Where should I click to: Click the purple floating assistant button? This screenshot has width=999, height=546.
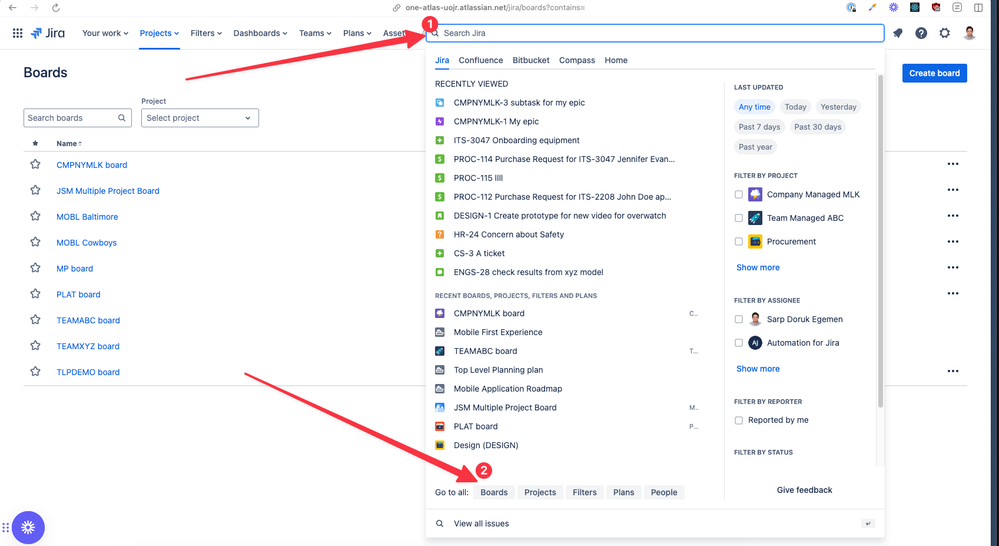click(28, 528)
